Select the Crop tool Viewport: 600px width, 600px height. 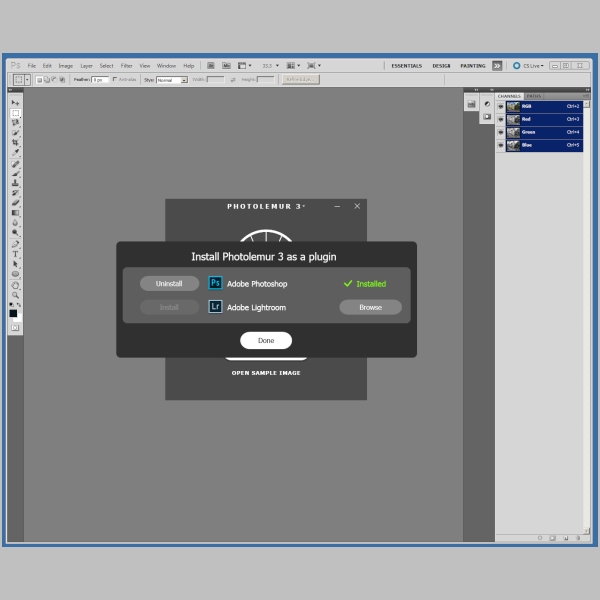point(15,142)
